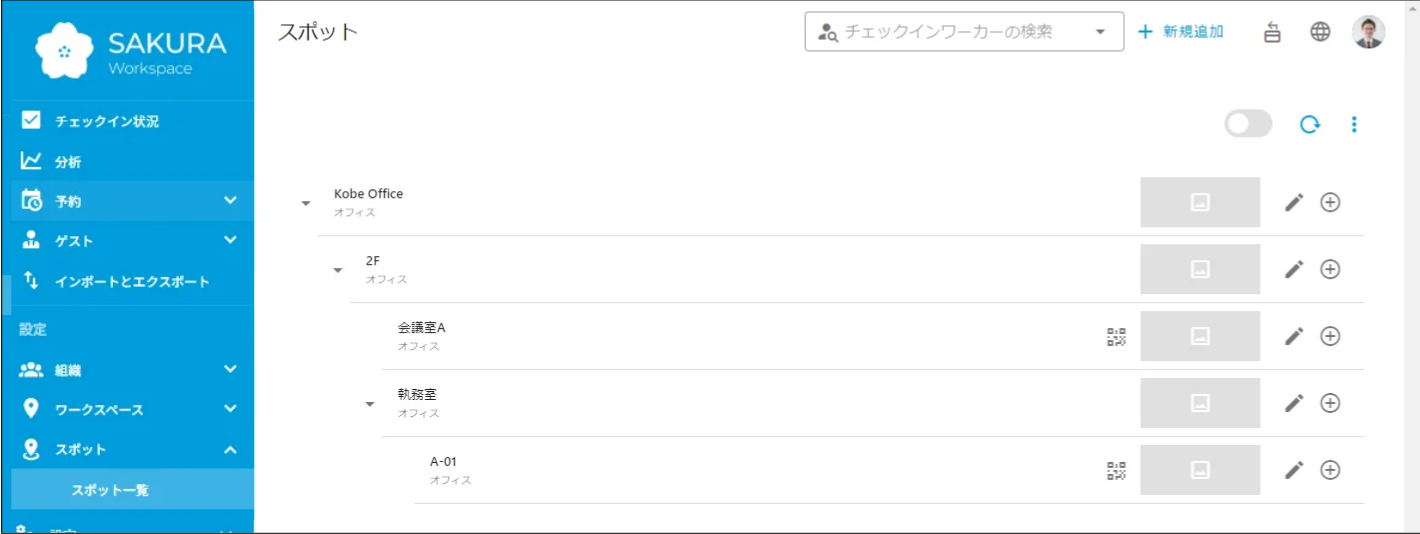Viewport: 1420px width, 534px height.
Task: Collapse the 執務室 tree node
Action: tap(370, 404)
